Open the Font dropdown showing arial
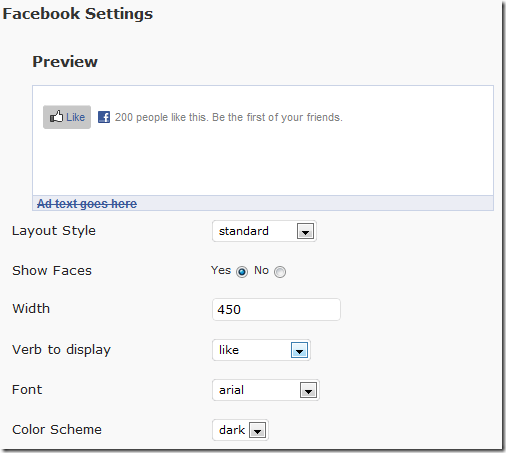 click(x=266, y=390)
